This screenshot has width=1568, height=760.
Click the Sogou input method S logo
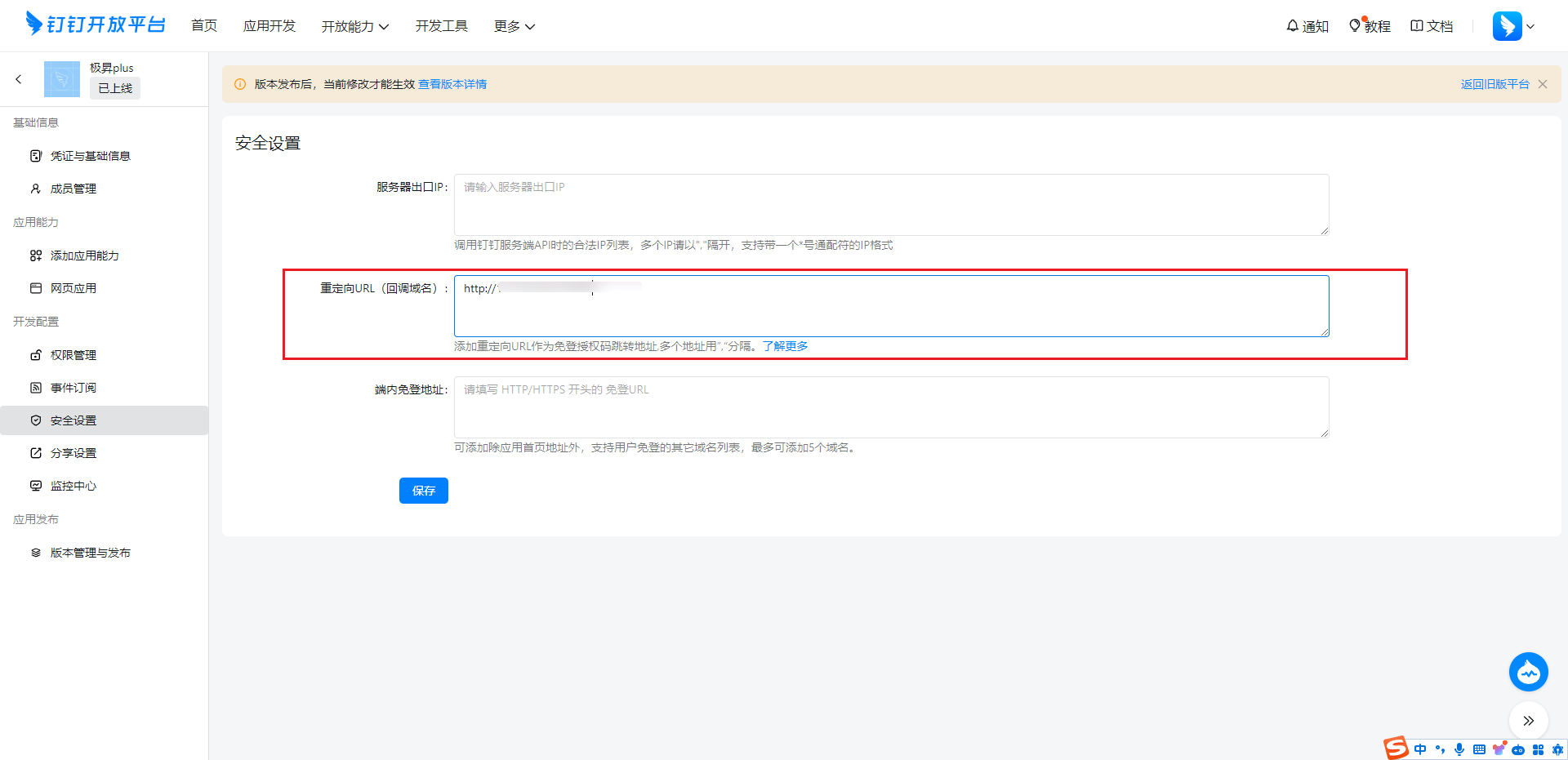click(x=1396, y=748)
